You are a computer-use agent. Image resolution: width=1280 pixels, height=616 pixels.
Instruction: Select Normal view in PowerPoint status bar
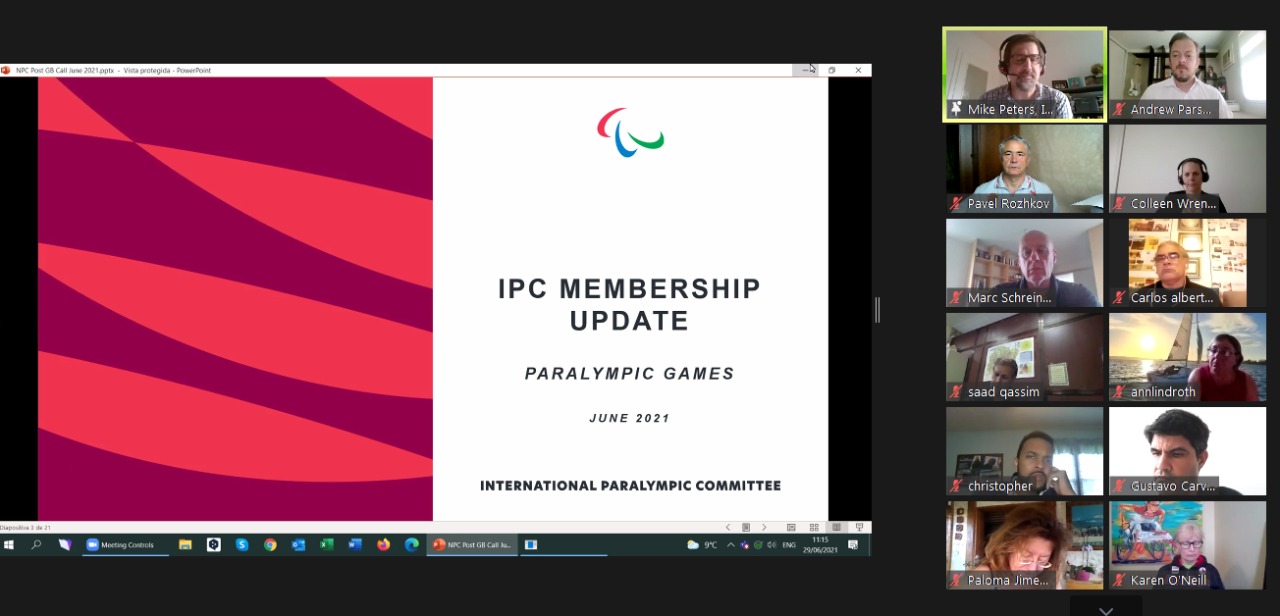791,527
